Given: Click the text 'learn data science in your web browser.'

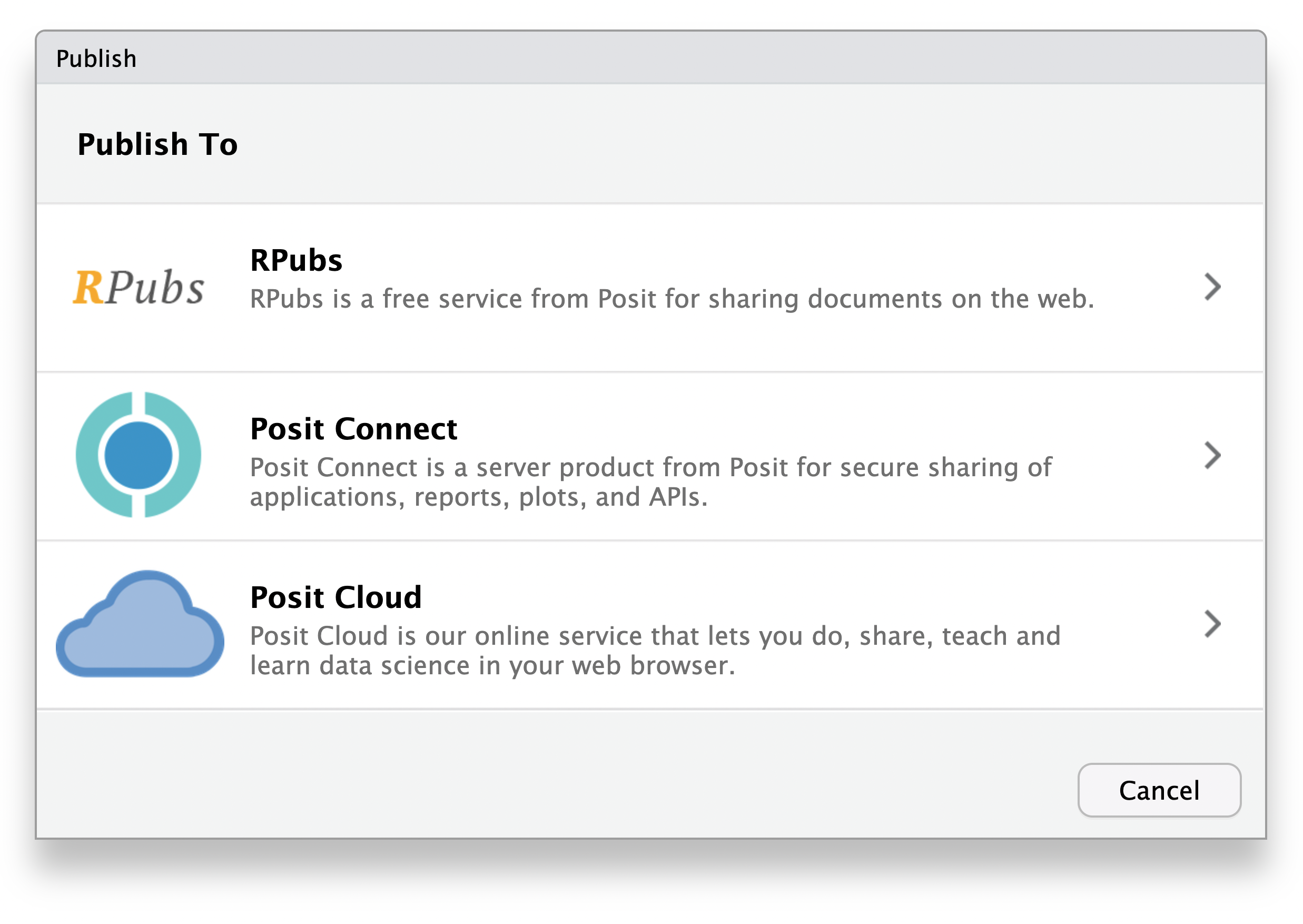Looking at the screenshot, I should 492,666.
